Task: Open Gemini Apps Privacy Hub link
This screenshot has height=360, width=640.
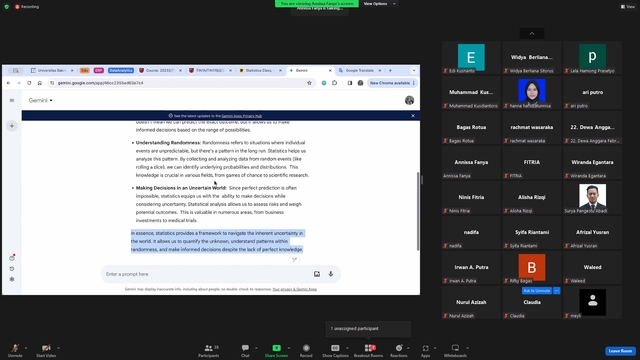Action: tap(242, 116)
